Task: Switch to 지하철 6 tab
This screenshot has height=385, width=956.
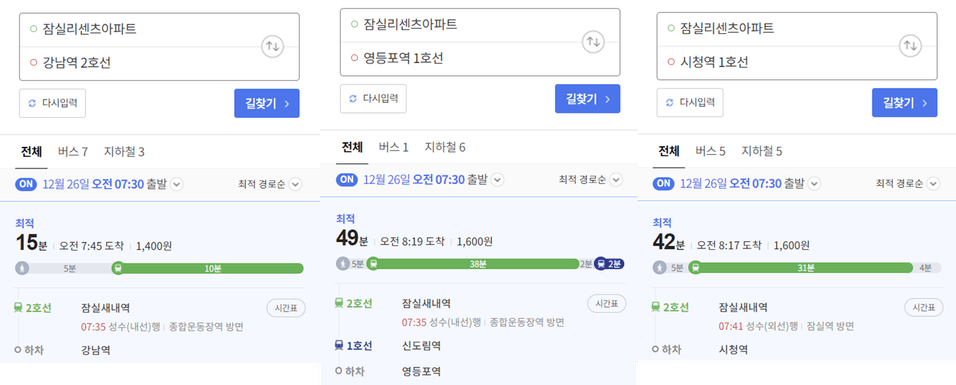Action: coord(446,147)
